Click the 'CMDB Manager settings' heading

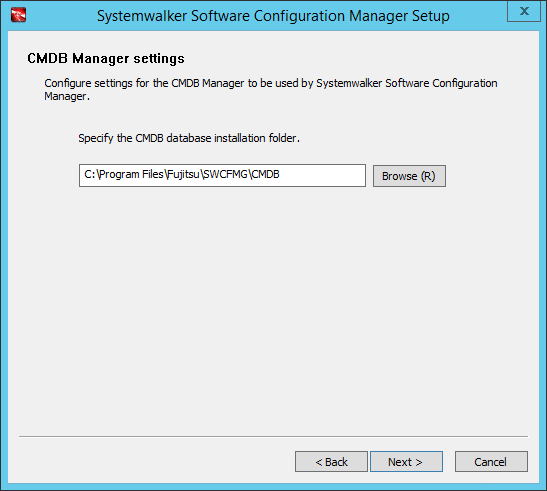tap(106, 59)
